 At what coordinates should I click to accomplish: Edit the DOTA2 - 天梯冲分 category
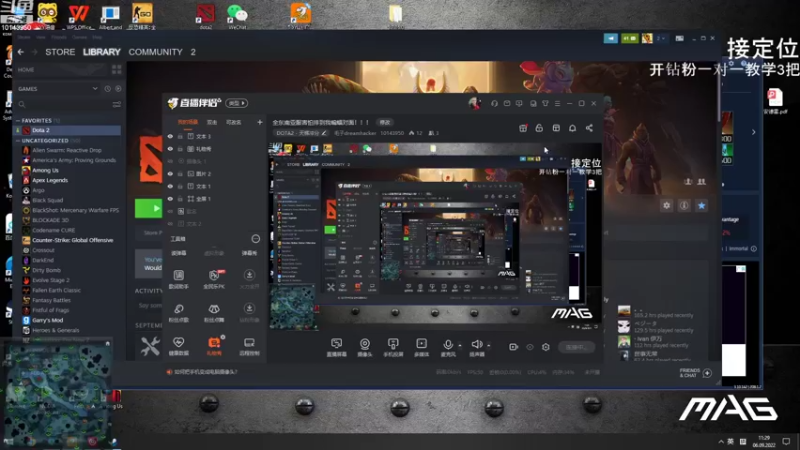click(x=301, y=133)
